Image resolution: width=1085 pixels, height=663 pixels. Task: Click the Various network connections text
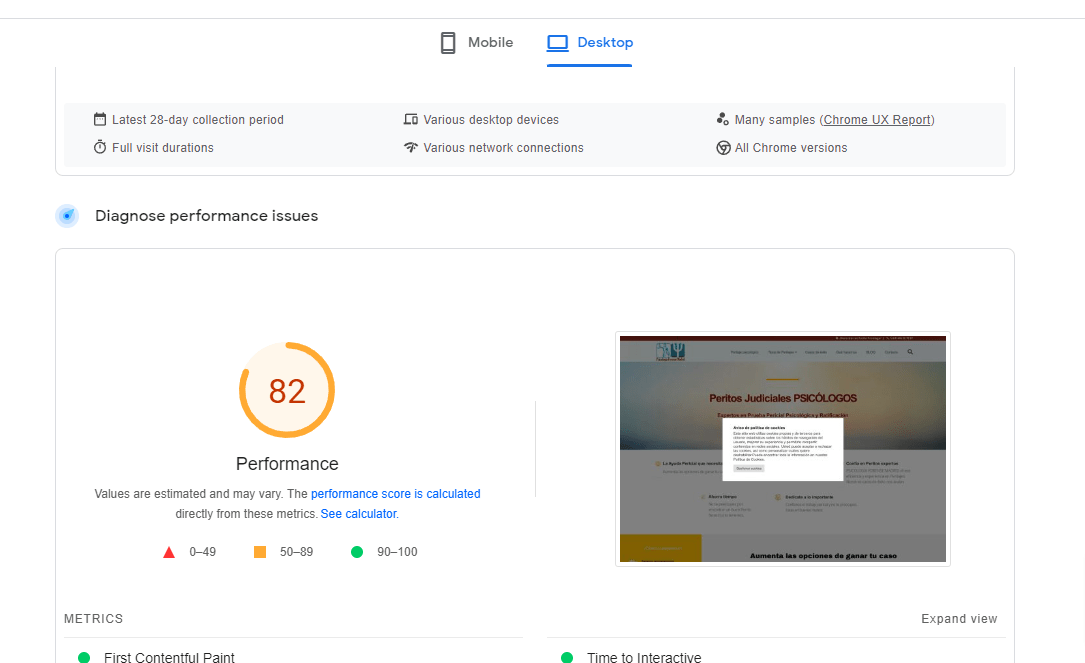tap(503, 147)
